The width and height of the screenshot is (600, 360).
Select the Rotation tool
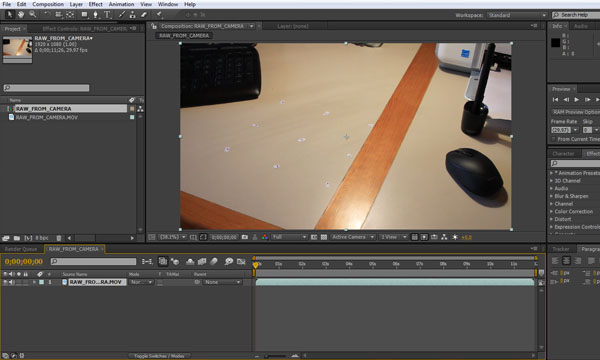click(x=47, y=15)
